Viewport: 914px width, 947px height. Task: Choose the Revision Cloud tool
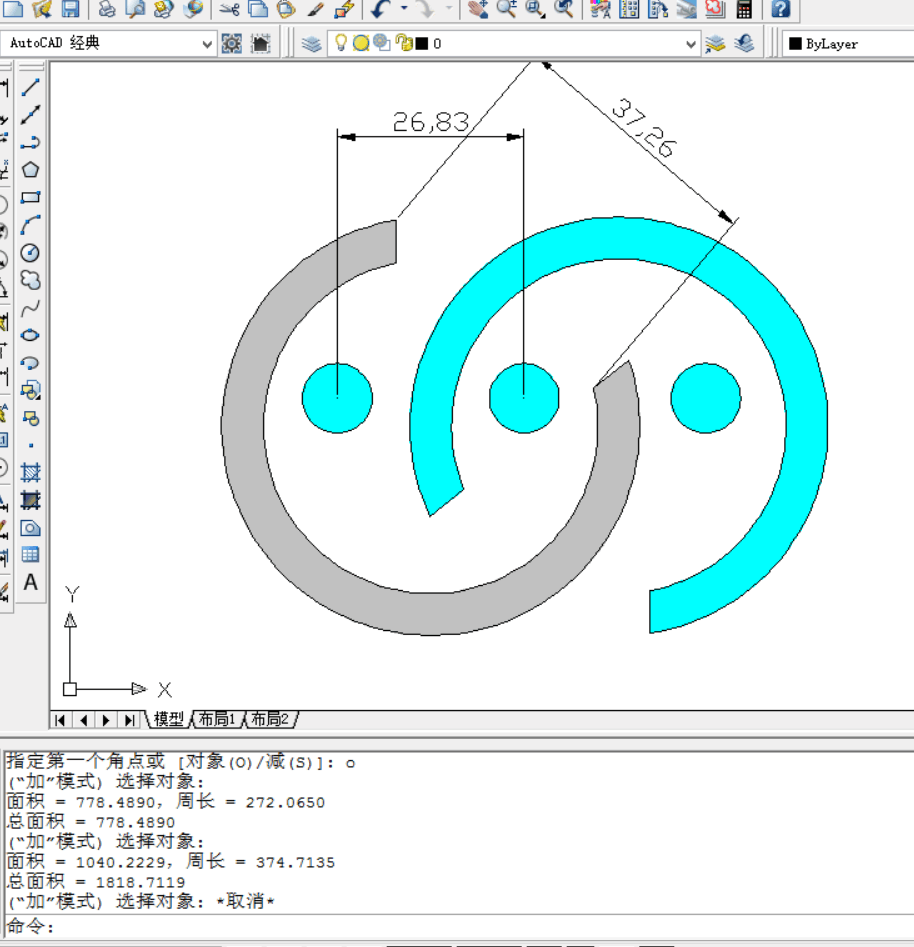click(31, 280)
